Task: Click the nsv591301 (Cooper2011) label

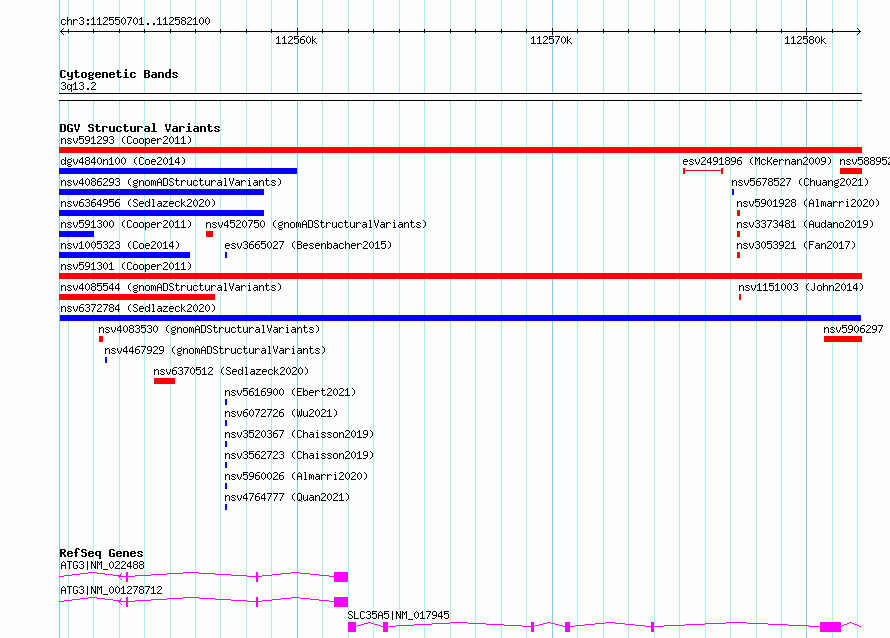Action: tap(126, 266)
